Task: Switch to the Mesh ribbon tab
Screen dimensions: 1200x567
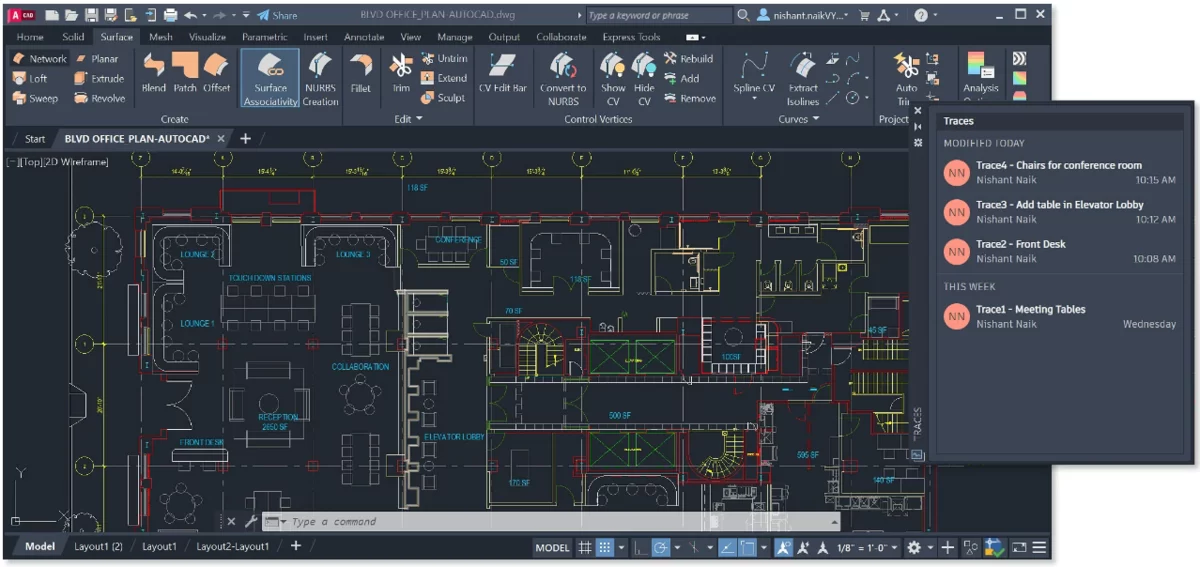Action: 160,37
